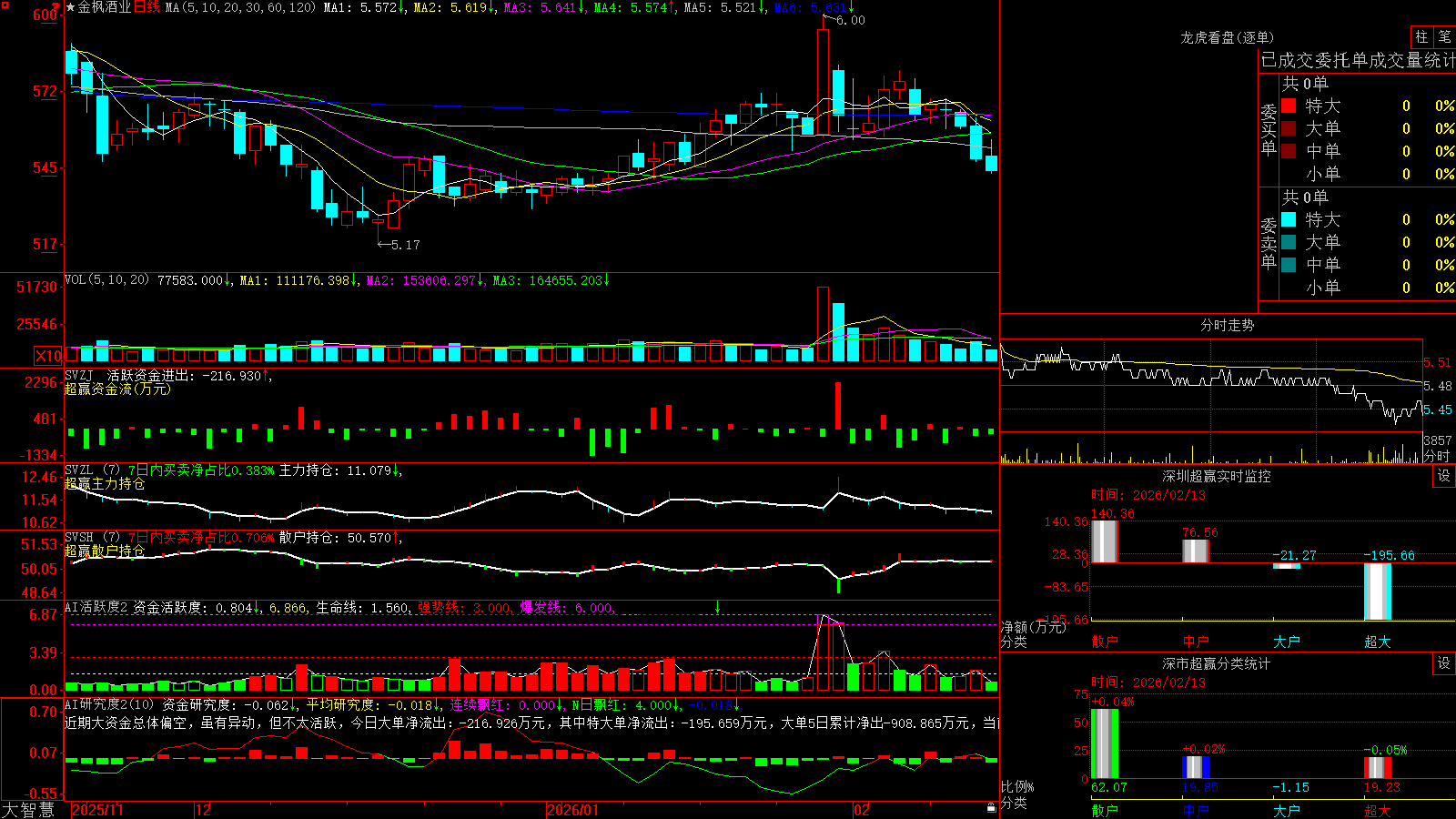Click the 委卖单 vertical section label

[1269, 243]
